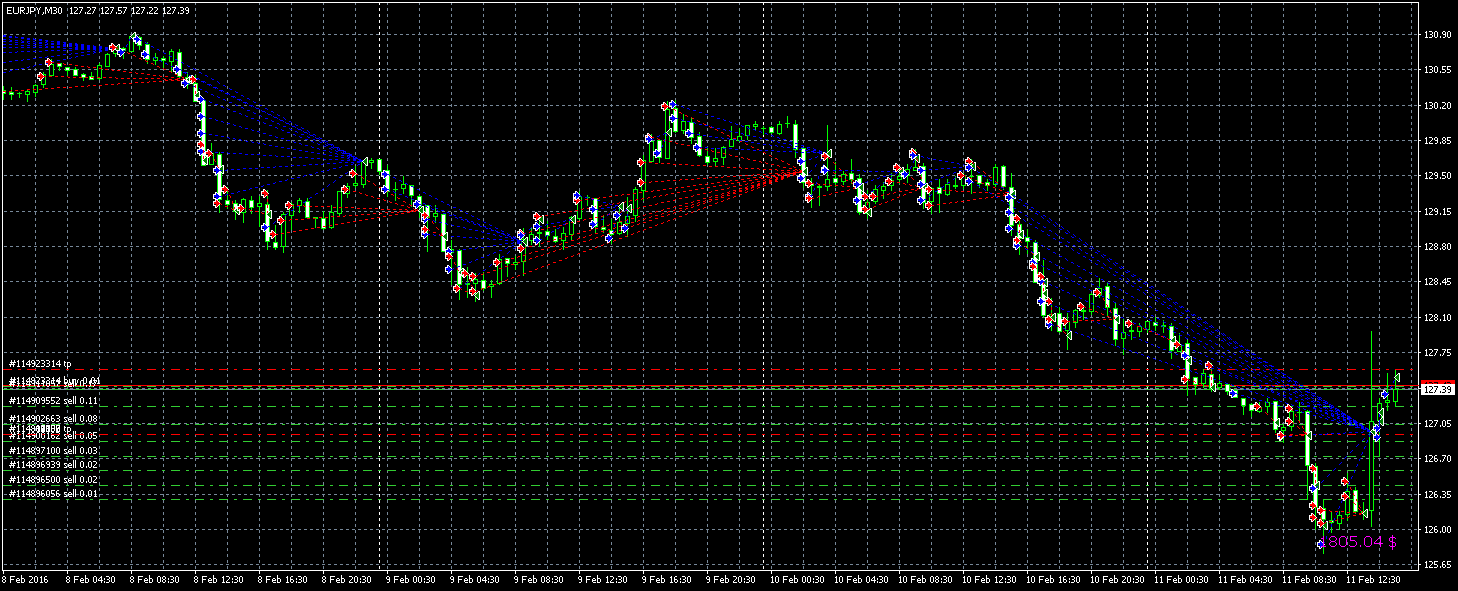Click the 8 Feb 20:30 time label
This screenshot has height=591, width=1458.
(x=349, y=579)
